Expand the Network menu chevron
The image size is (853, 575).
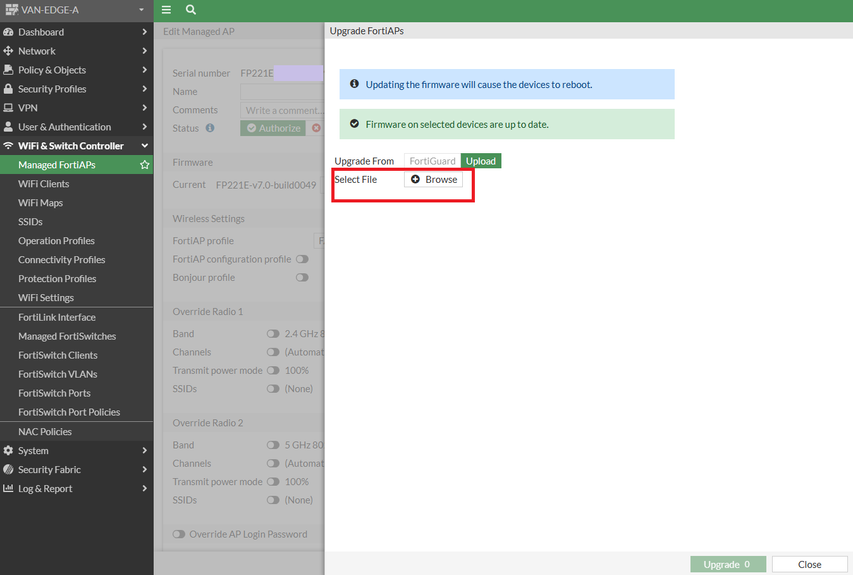click(144, 51)
